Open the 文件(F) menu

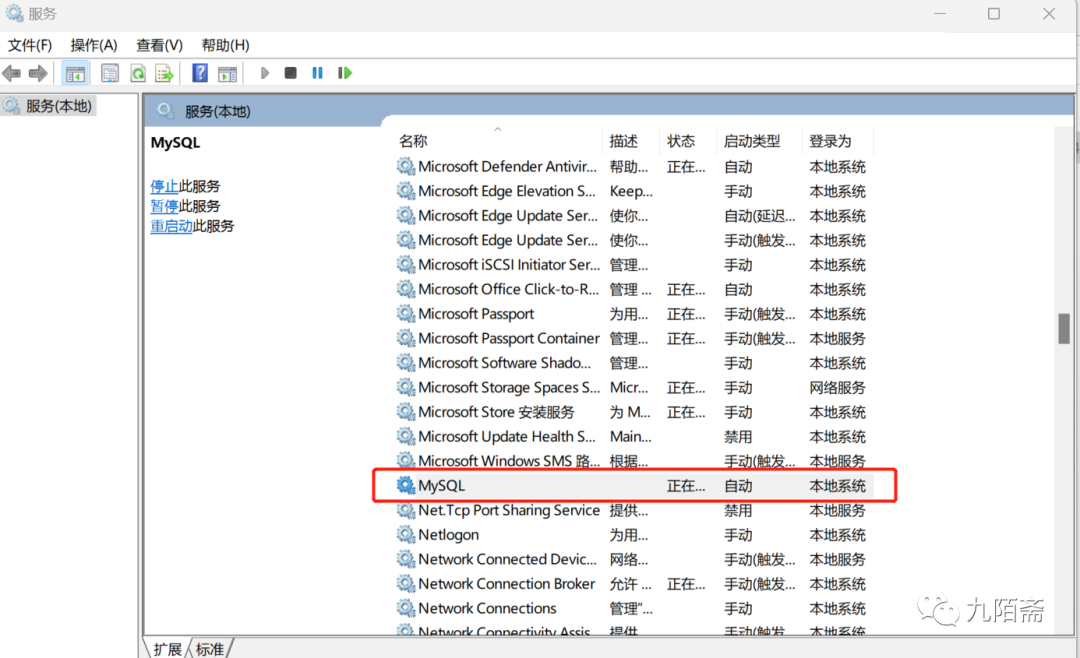click(30, 45)
